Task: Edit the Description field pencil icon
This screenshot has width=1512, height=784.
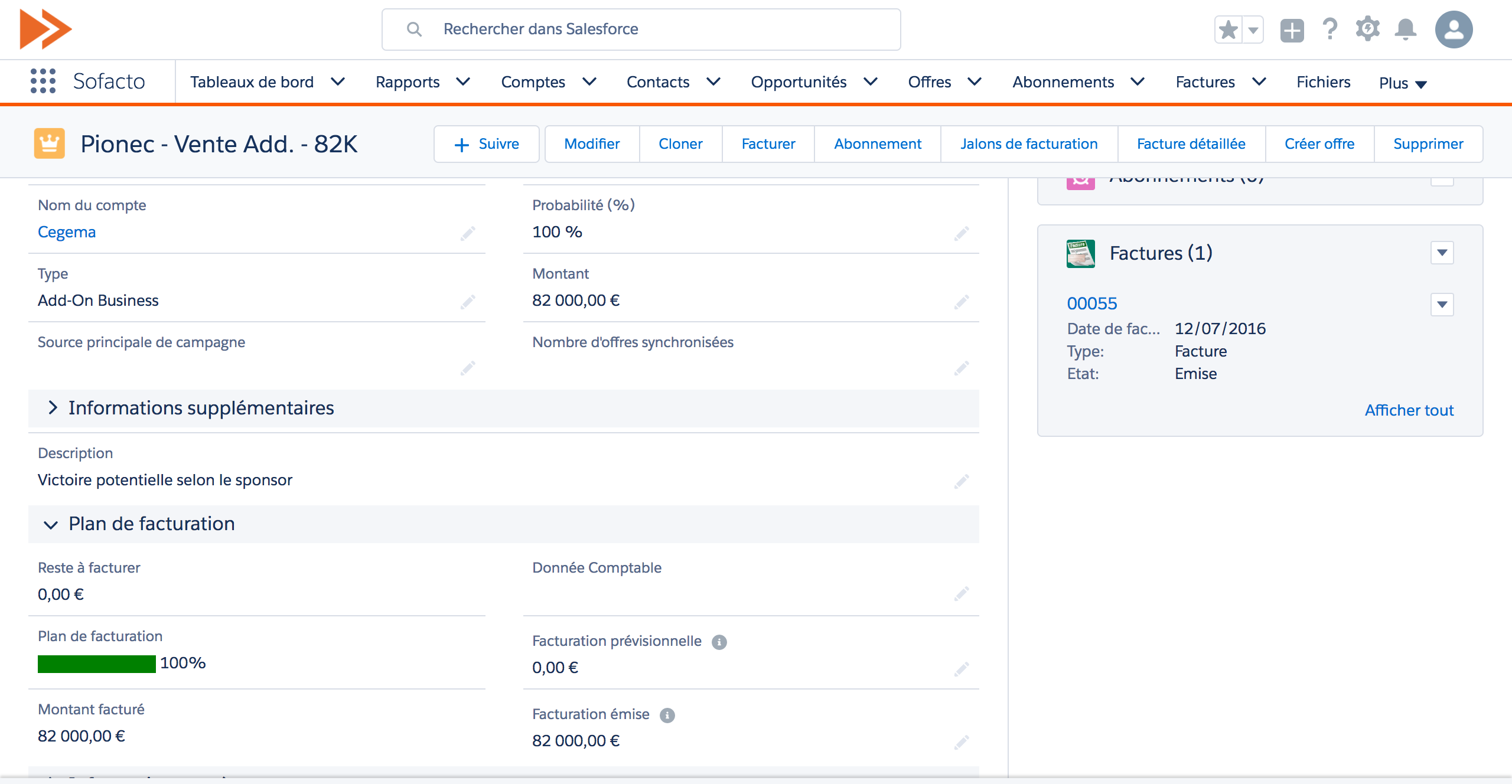Action: (x=962, y=482)
